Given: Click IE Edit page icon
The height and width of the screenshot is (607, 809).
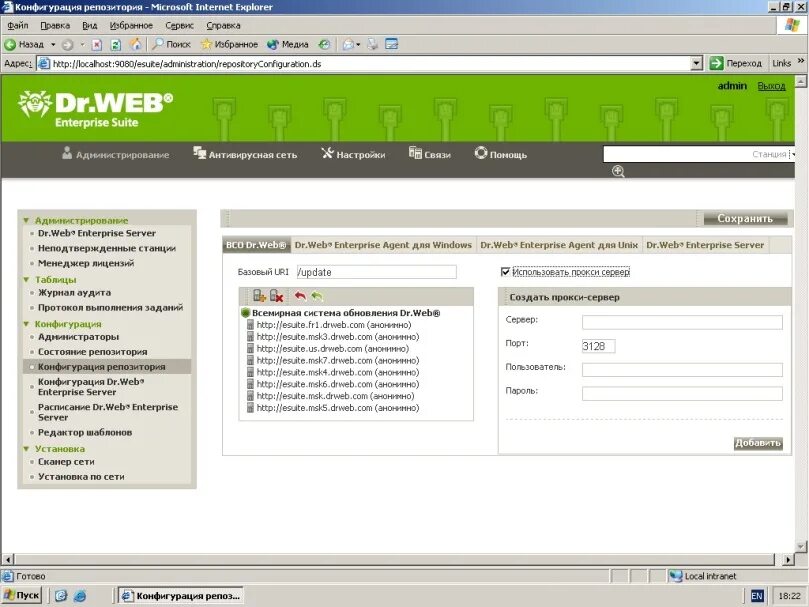Looking at the screenshot, I should (x=392, y=44).
